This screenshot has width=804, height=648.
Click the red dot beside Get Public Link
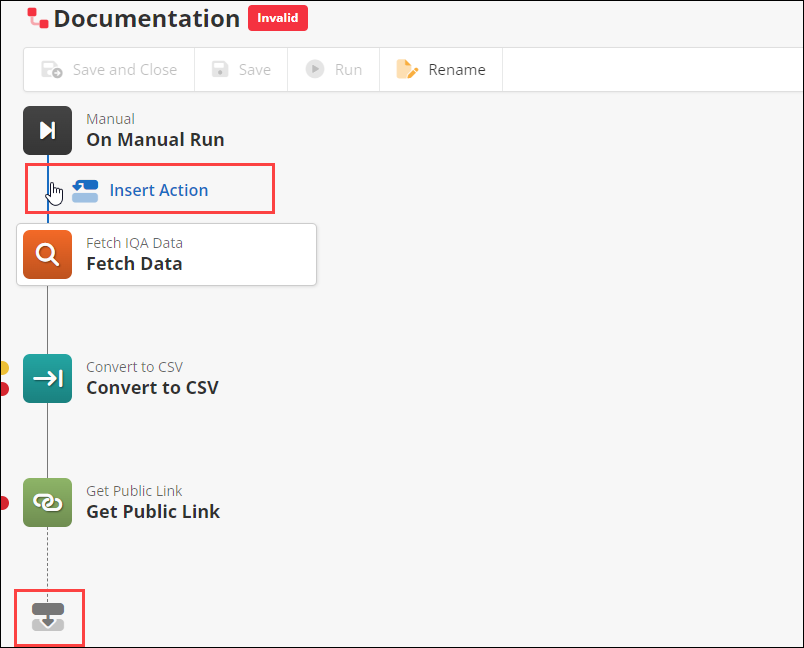(4, 502)
